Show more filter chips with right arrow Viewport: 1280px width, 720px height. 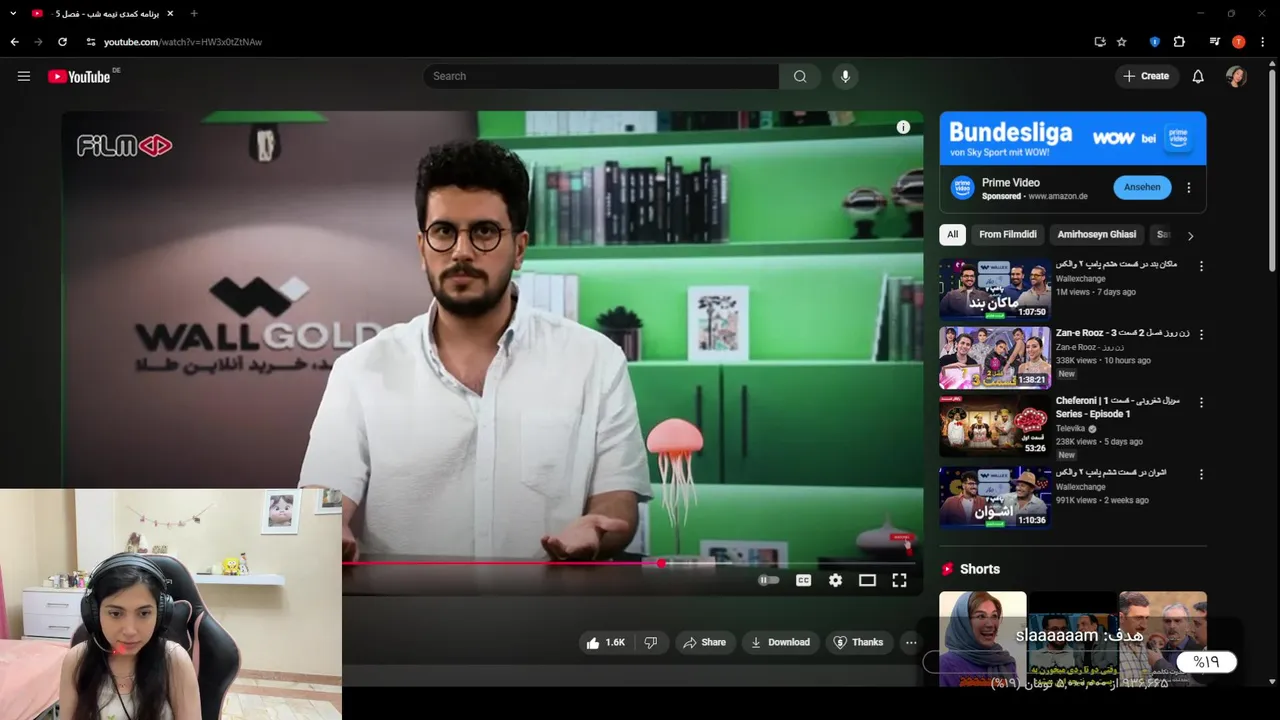(x=1190, y=236)
